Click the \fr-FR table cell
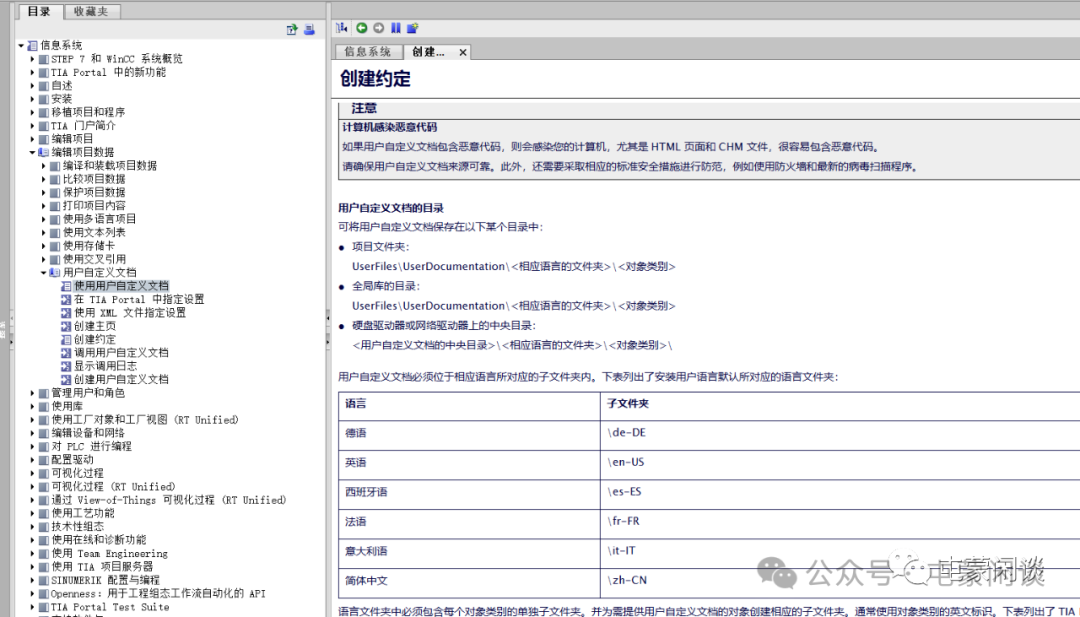The height and width of the screenshot is (617, 1080). click(840, 522)
